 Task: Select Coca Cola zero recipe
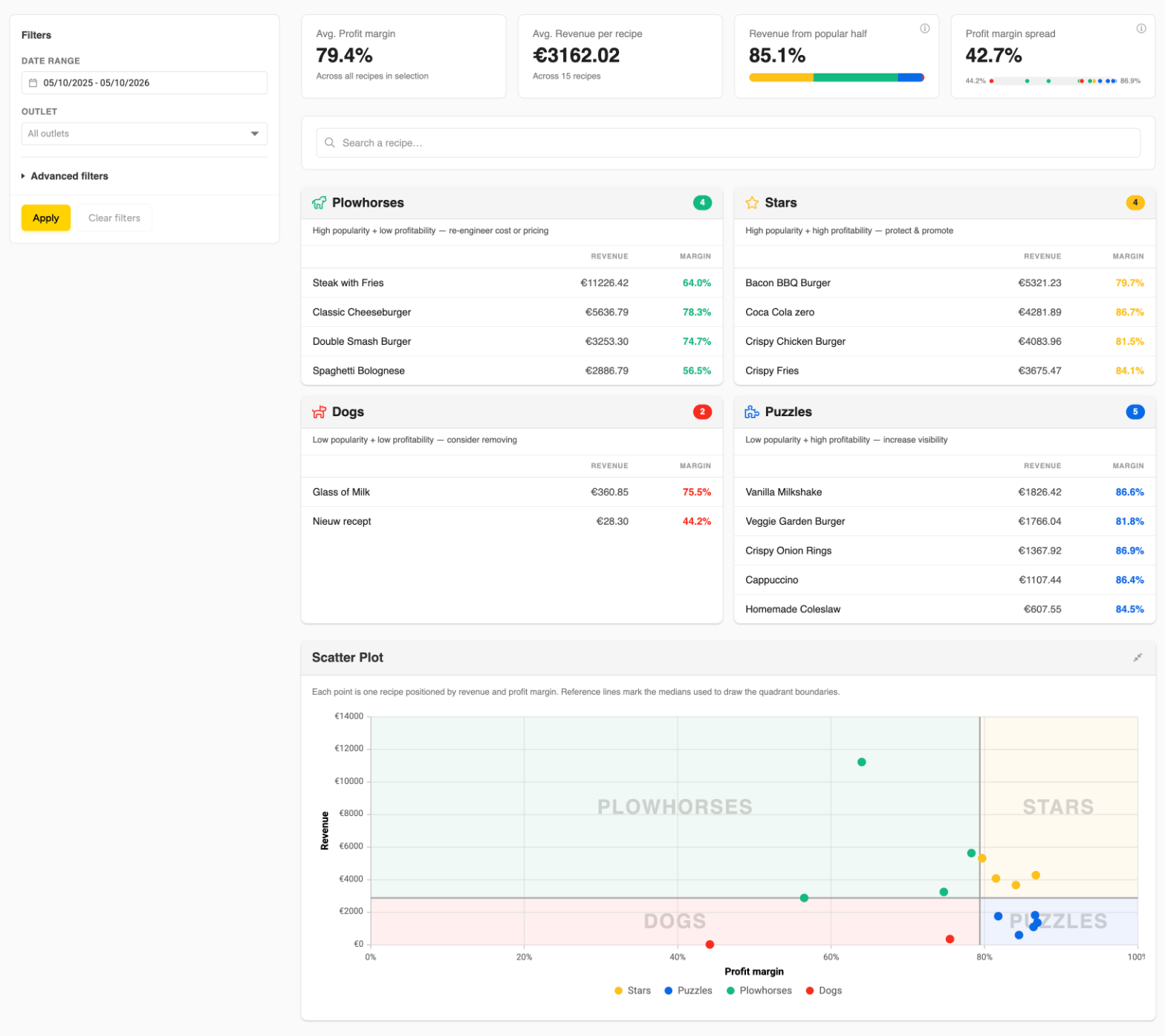[x=944, y=312]
